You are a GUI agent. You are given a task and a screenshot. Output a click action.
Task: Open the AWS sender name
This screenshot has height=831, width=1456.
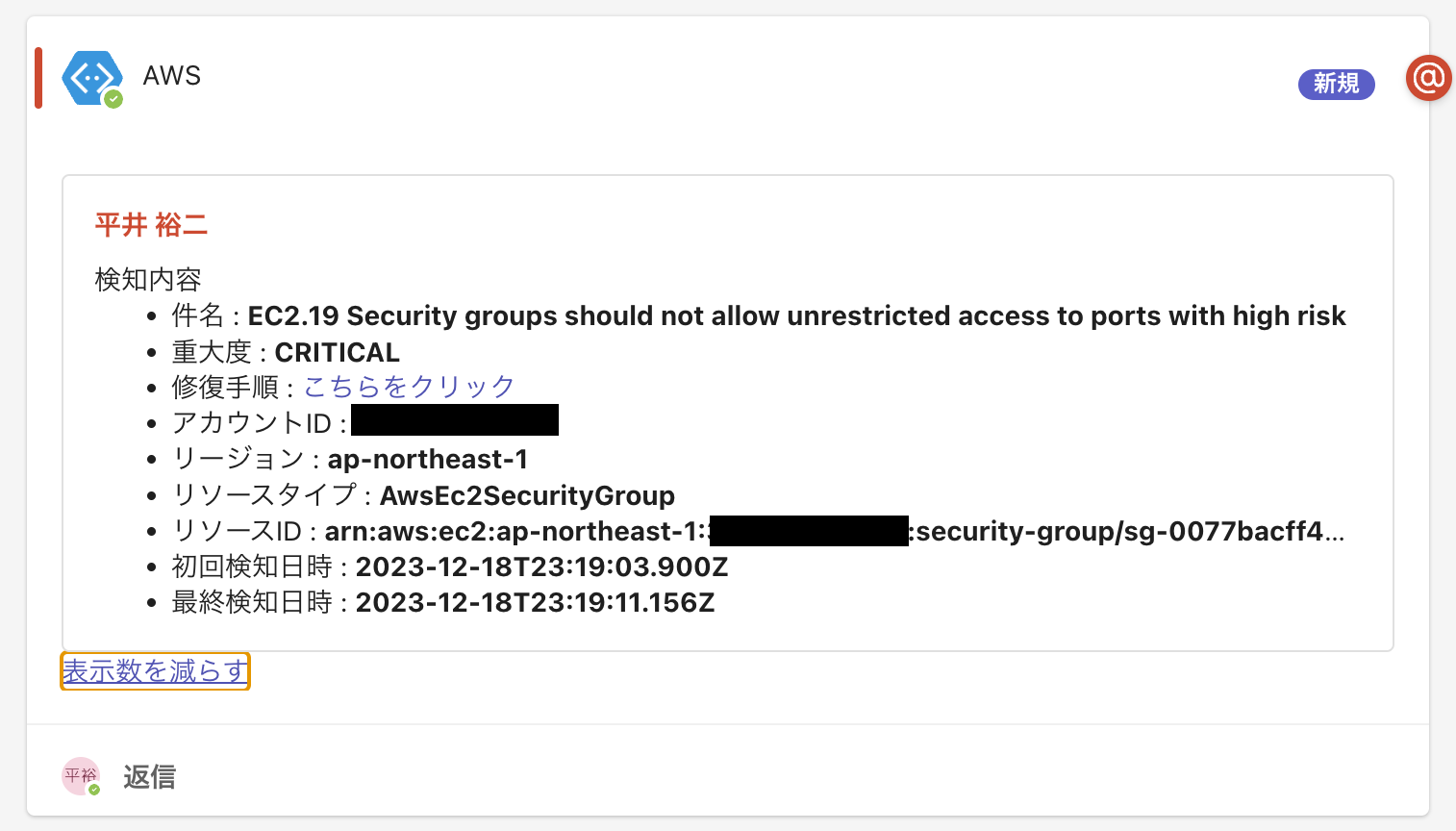pos(172,76)
